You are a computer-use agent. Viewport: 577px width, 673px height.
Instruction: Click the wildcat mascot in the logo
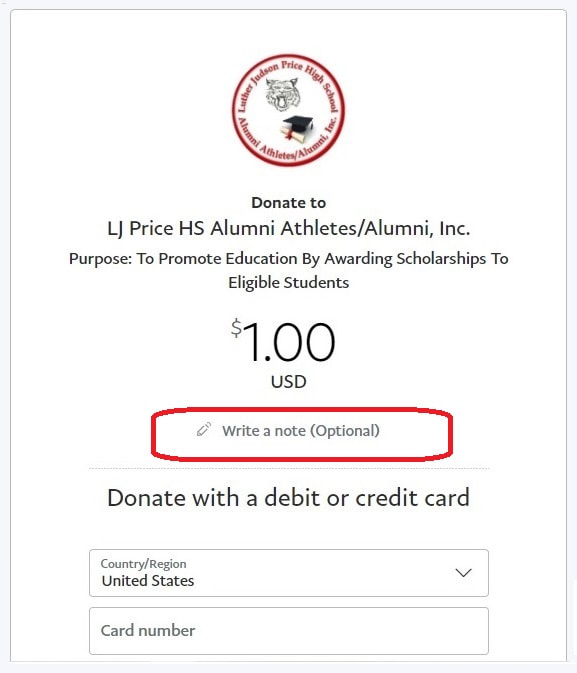(x=282, y=94)
